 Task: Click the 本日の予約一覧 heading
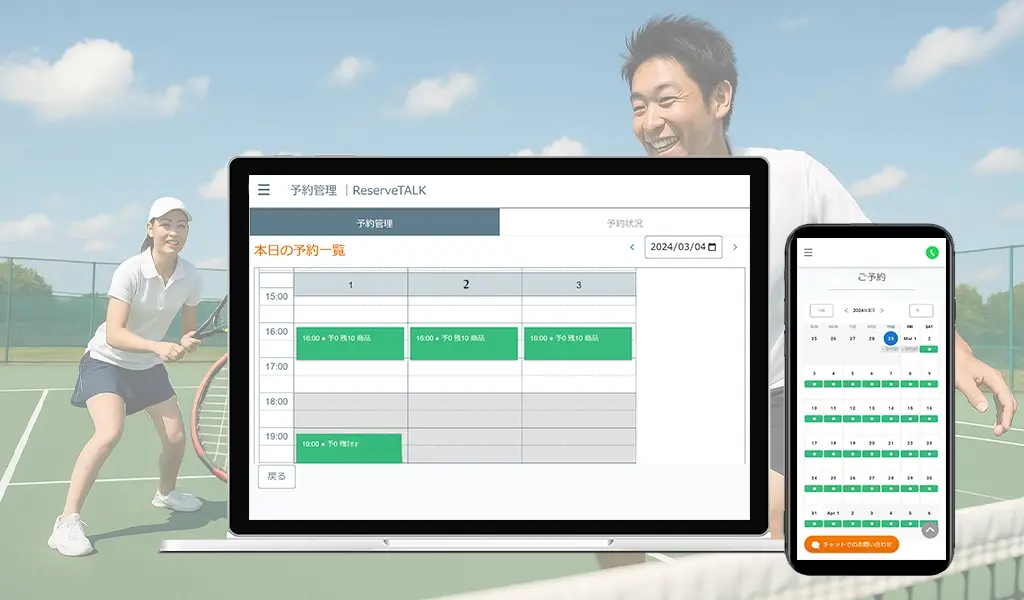click(x=299, y=250)
